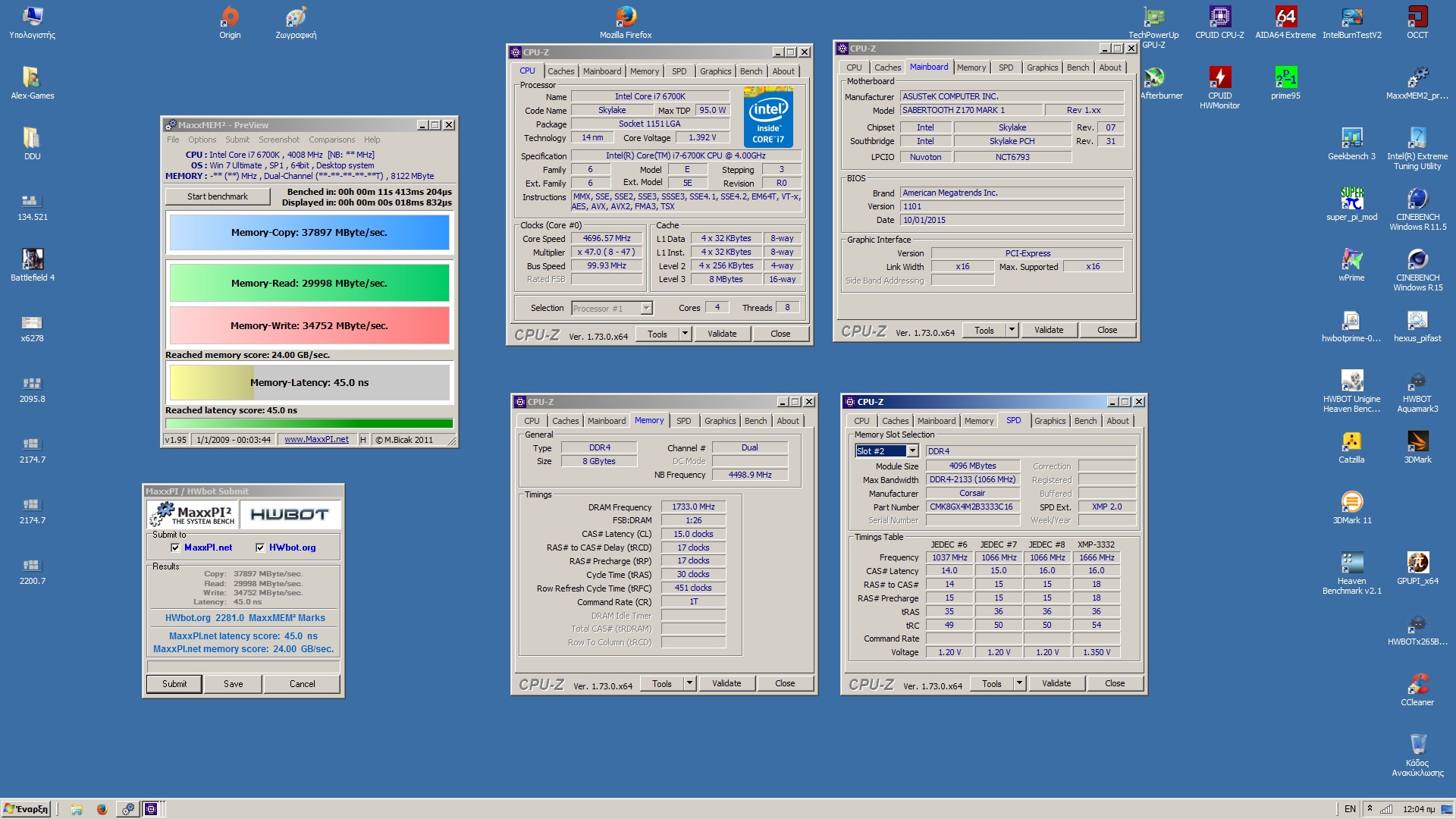This screenshot has width=1456, height=819.
Task: Open File menu in MaxxMEM²
Action: [173, 140]
